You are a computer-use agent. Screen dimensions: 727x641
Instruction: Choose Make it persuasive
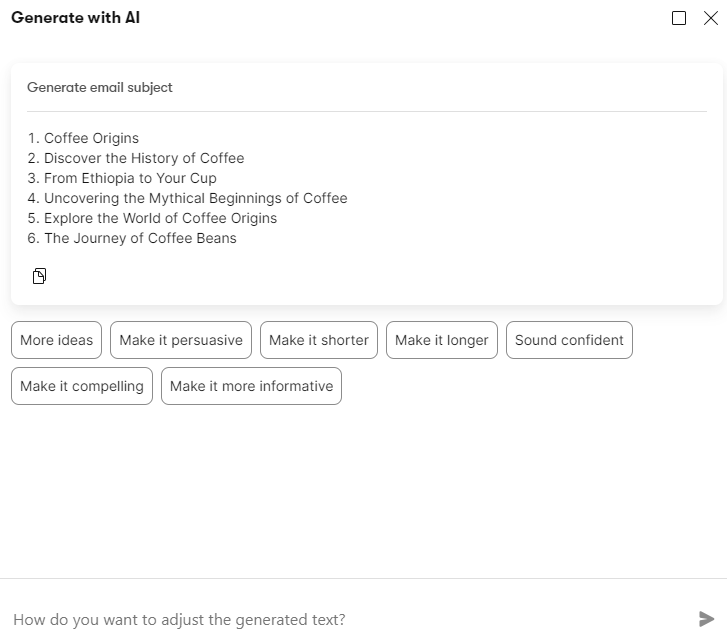tap(181, 340)
